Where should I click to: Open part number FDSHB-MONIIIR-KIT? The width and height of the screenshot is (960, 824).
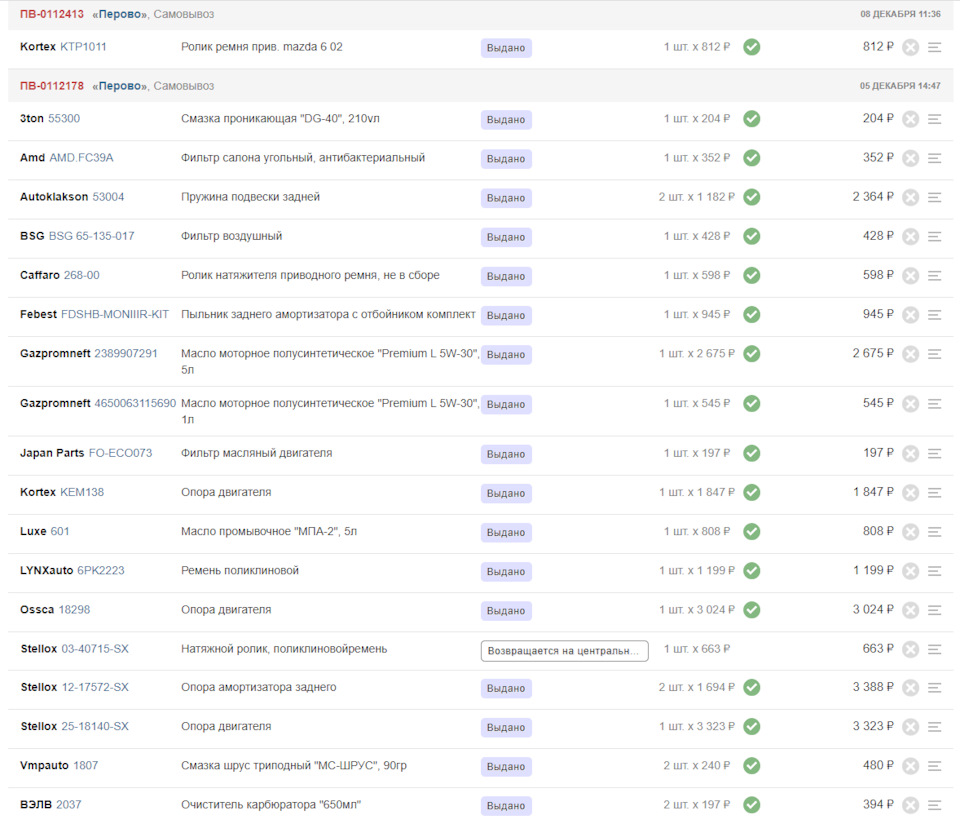point(114,314)
